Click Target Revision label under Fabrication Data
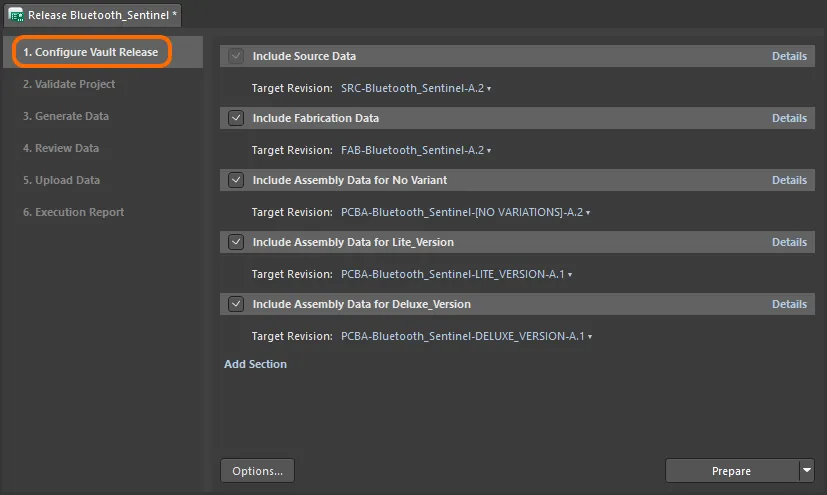This screenshot has height=495, width=827. [x=292, y=150]
